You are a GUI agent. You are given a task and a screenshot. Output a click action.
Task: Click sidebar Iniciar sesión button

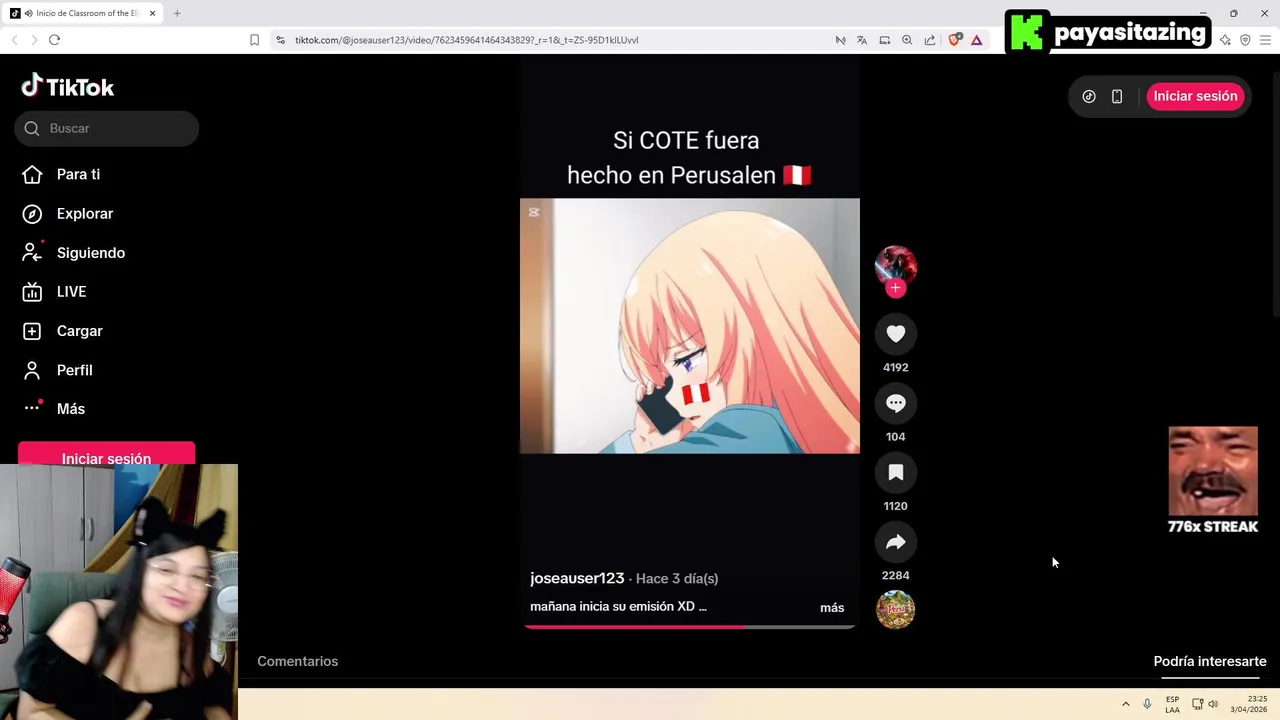pos(106,456)
